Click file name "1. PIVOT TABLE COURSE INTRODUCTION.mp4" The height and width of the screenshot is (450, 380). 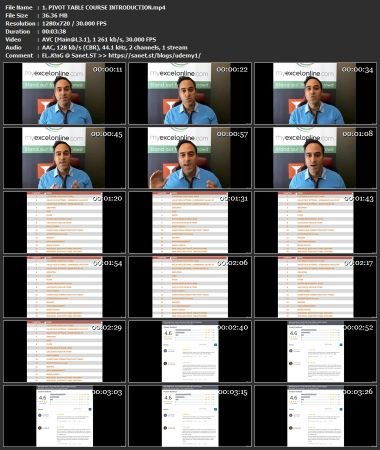pos(104,7)
